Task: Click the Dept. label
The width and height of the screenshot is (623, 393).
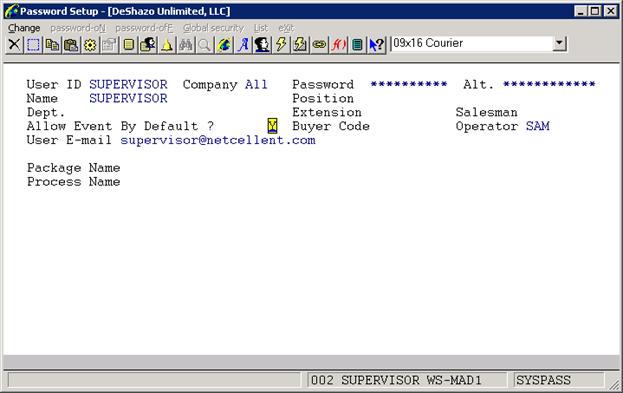Action: (46, 112)
